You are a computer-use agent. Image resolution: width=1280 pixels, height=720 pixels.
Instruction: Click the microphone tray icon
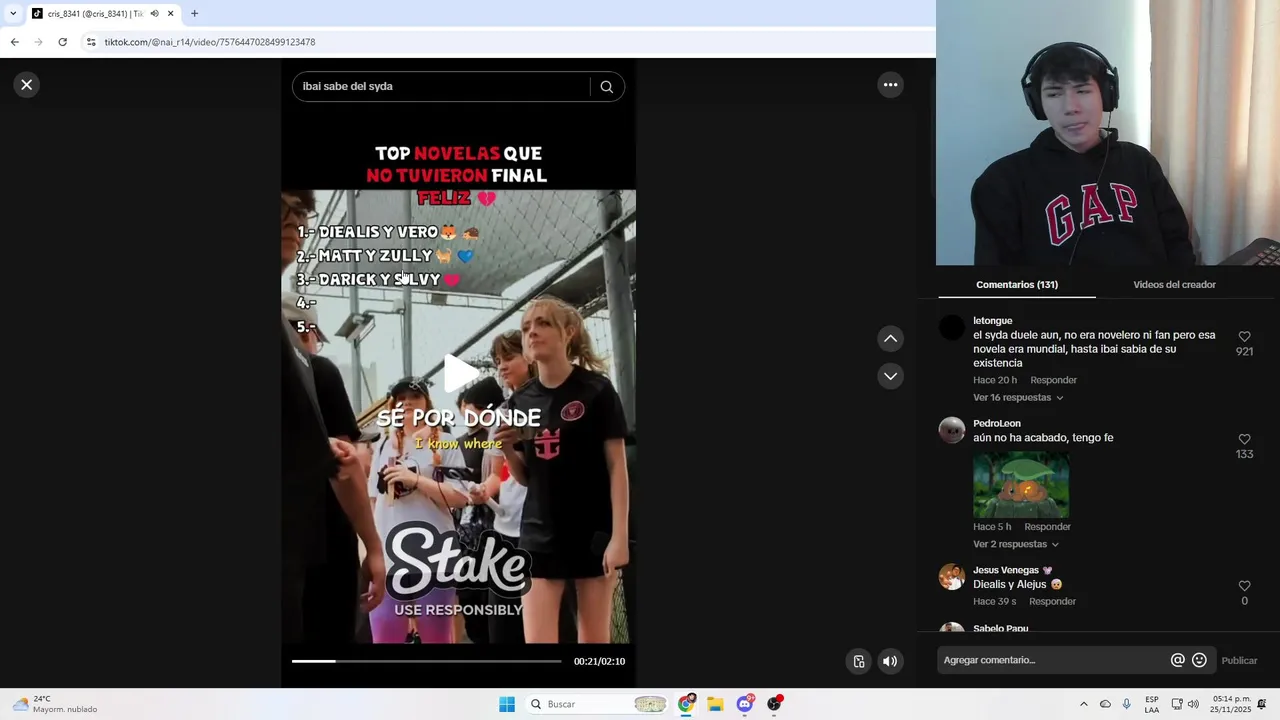(x=1127, y=704)
